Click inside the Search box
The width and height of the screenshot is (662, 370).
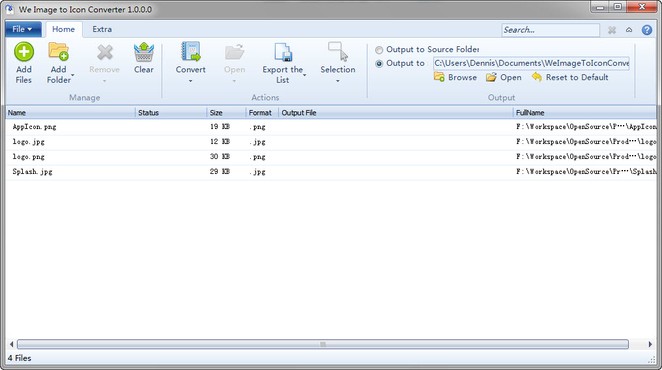coord(551,30)
